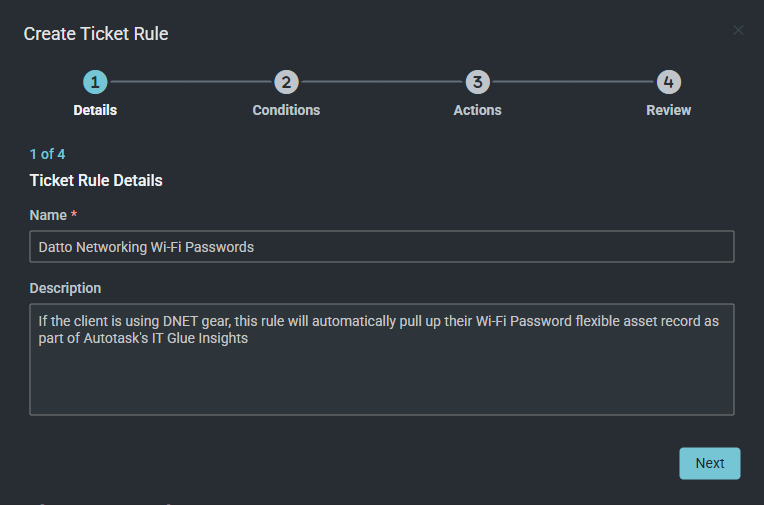
Task: Close the Create Ticket Rule dialog
Action: pos(738,30)
